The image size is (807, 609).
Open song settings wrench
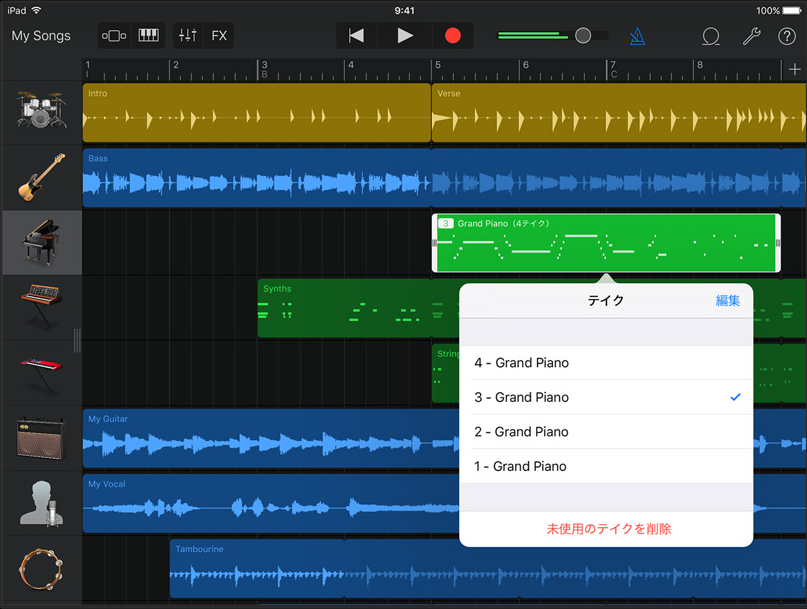click(751, 36)
